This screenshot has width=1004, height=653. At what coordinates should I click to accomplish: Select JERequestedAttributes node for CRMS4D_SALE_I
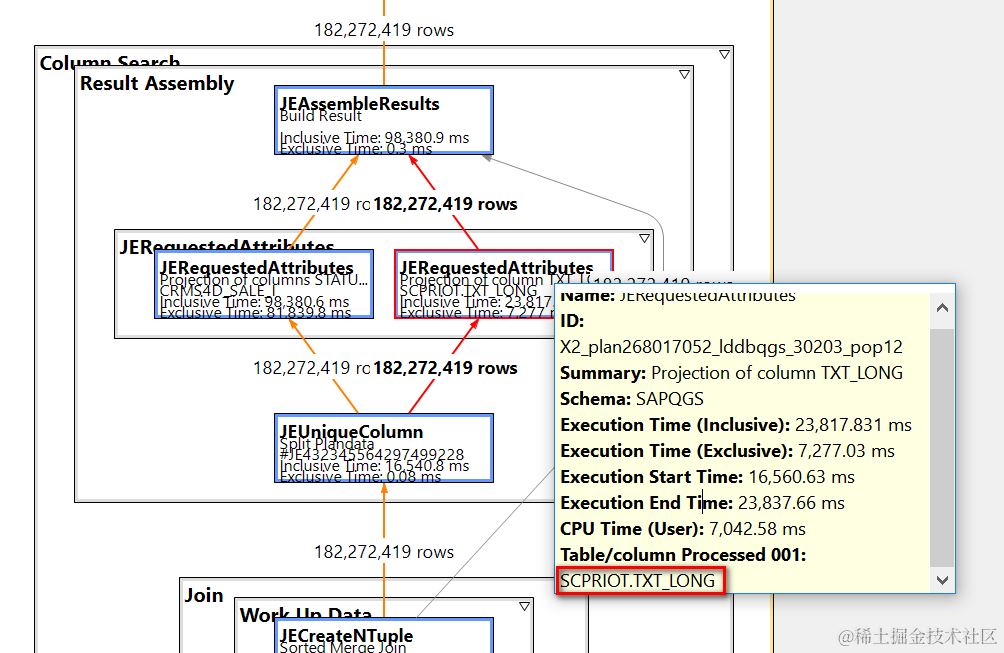tap(264, 284)
